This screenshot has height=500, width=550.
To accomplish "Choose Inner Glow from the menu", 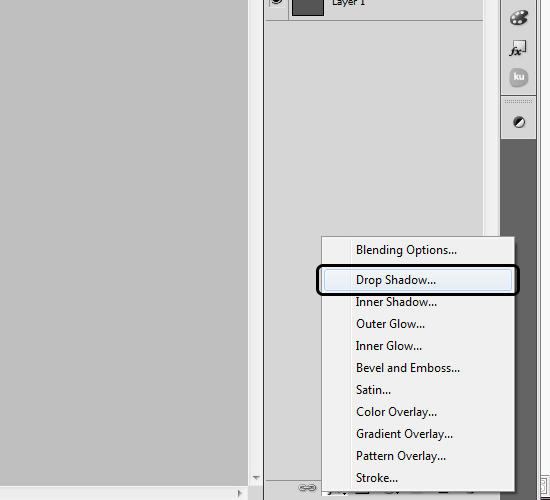I will tap(418, 346).
